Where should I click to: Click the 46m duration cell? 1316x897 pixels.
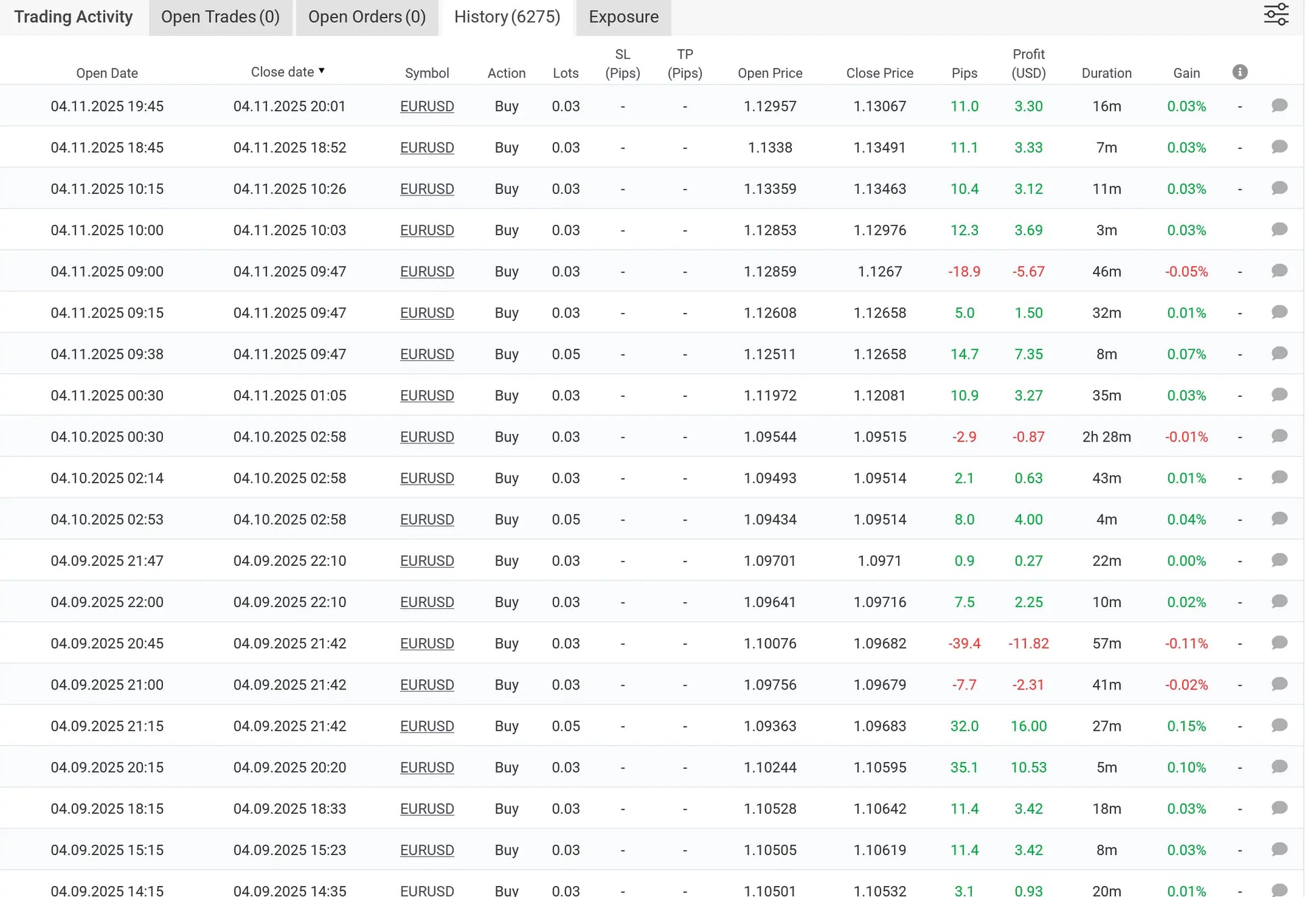[1106, 271]
